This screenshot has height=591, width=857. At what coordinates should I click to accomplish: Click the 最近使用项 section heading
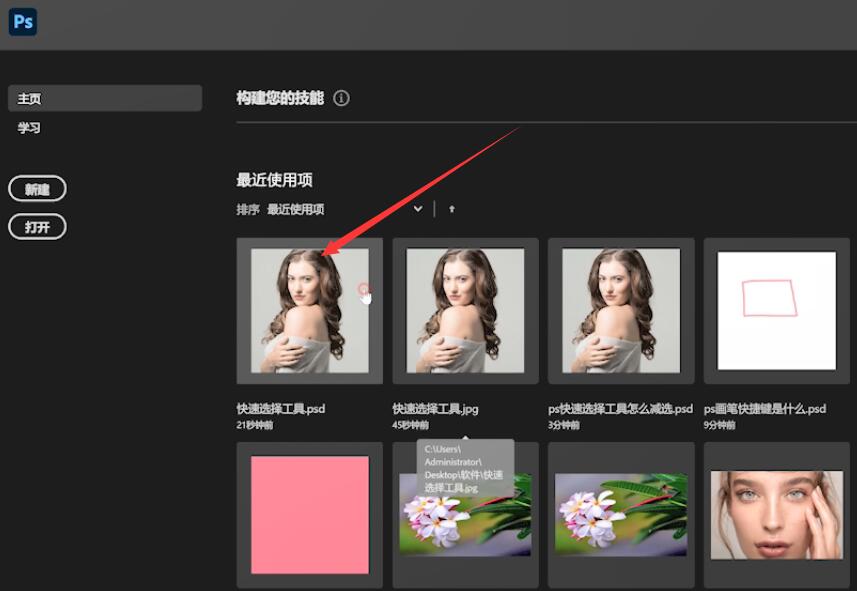click(x=274, y=180)
